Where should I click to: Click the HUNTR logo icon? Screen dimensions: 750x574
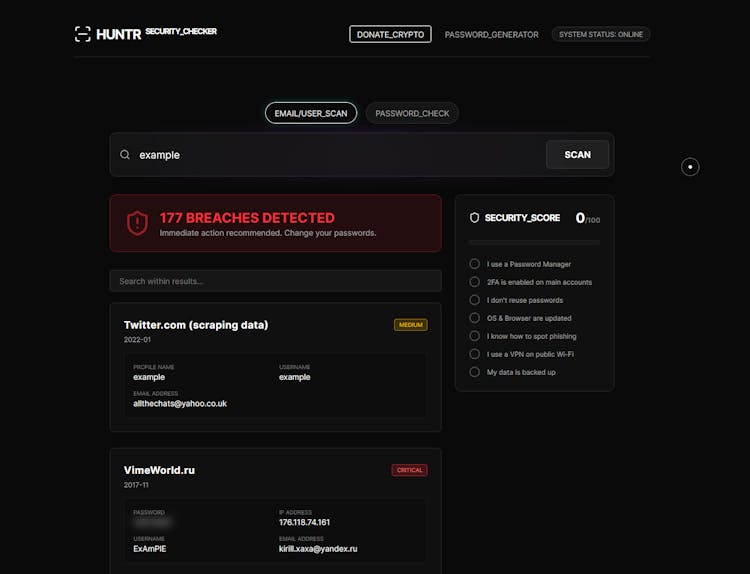tap(83, 34)
